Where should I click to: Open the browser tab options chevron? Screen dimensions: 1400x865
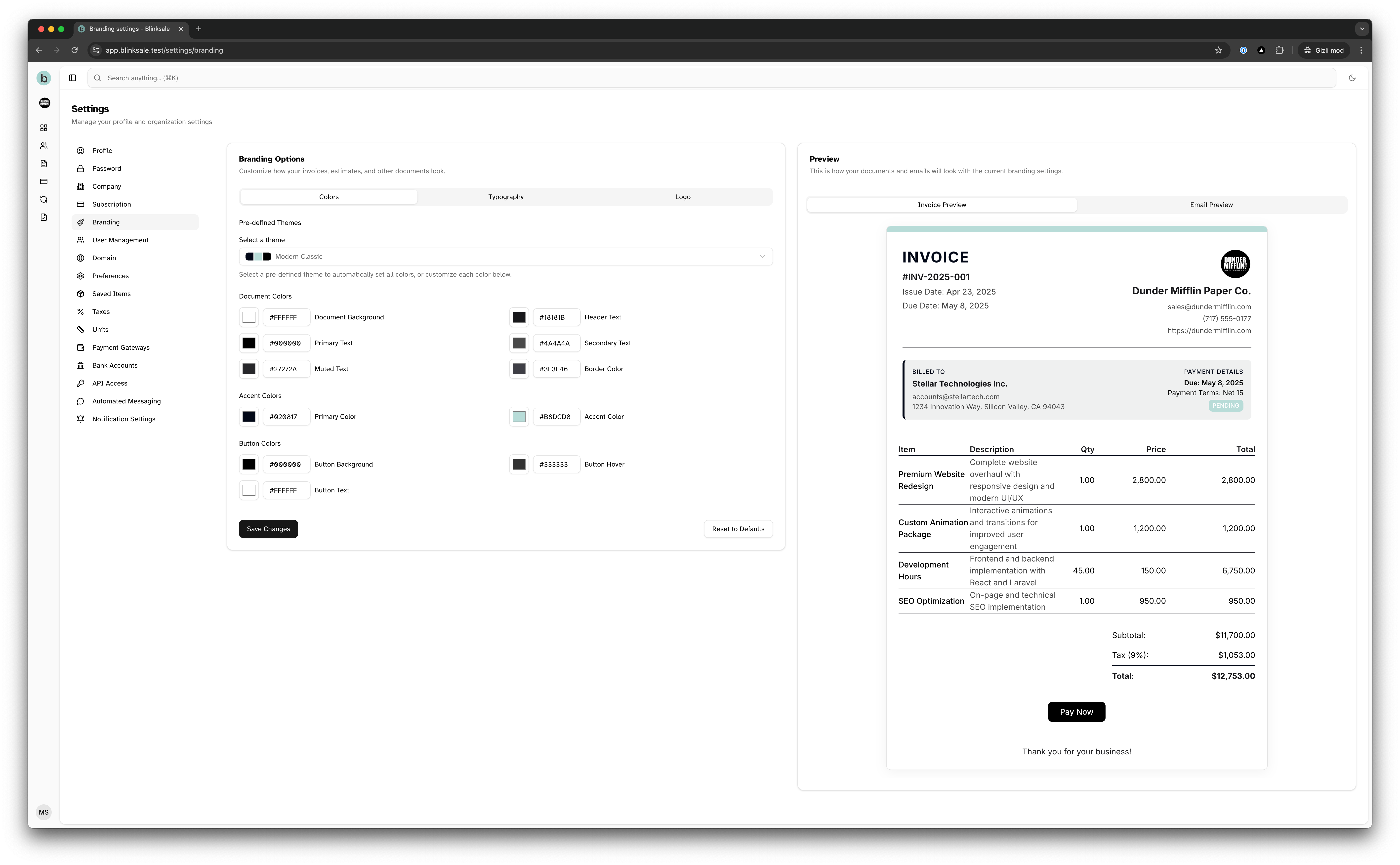(x=1362, y=28)
